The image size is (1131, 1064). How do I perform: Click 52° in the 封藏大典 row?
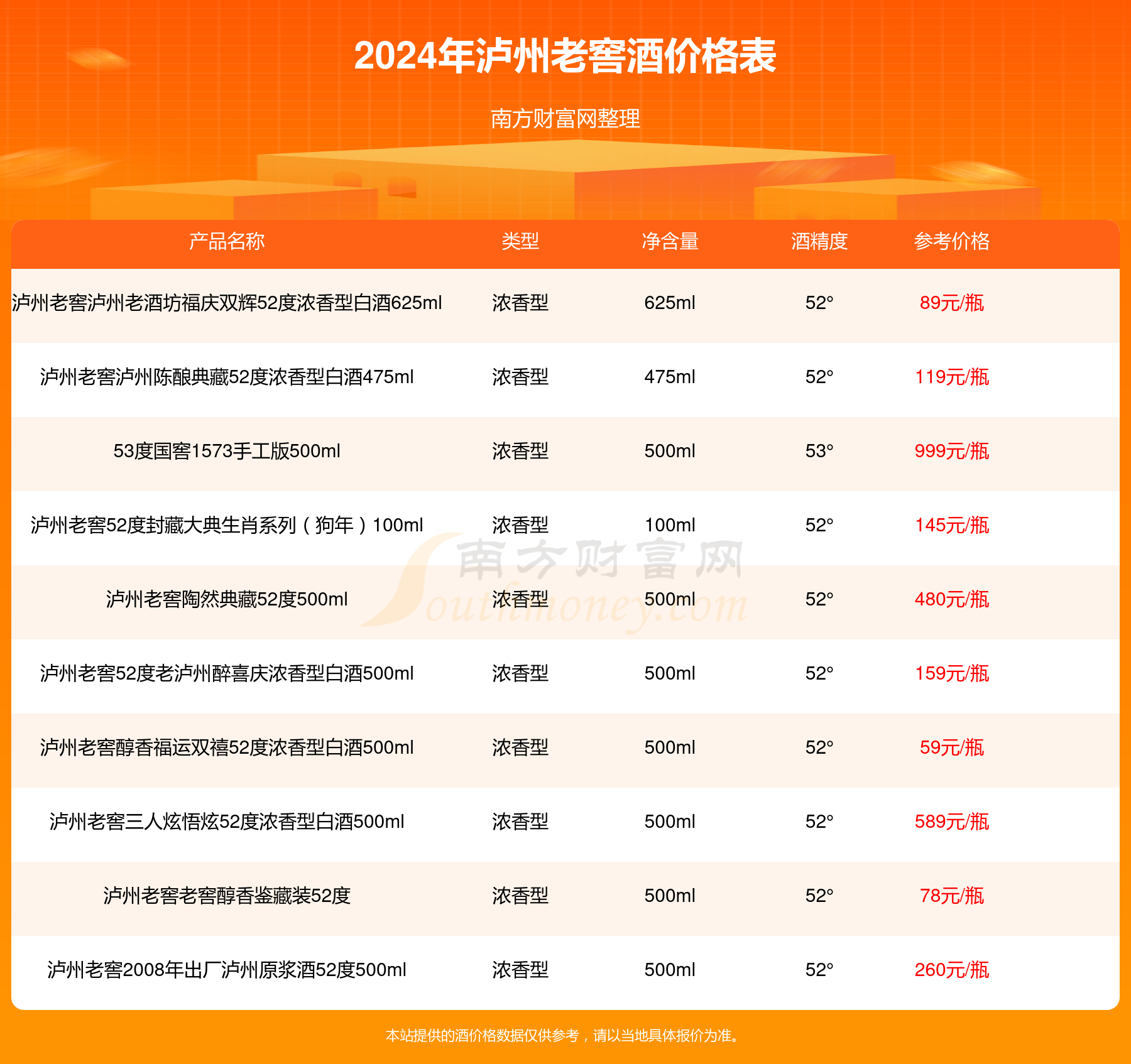click(819, 525)
